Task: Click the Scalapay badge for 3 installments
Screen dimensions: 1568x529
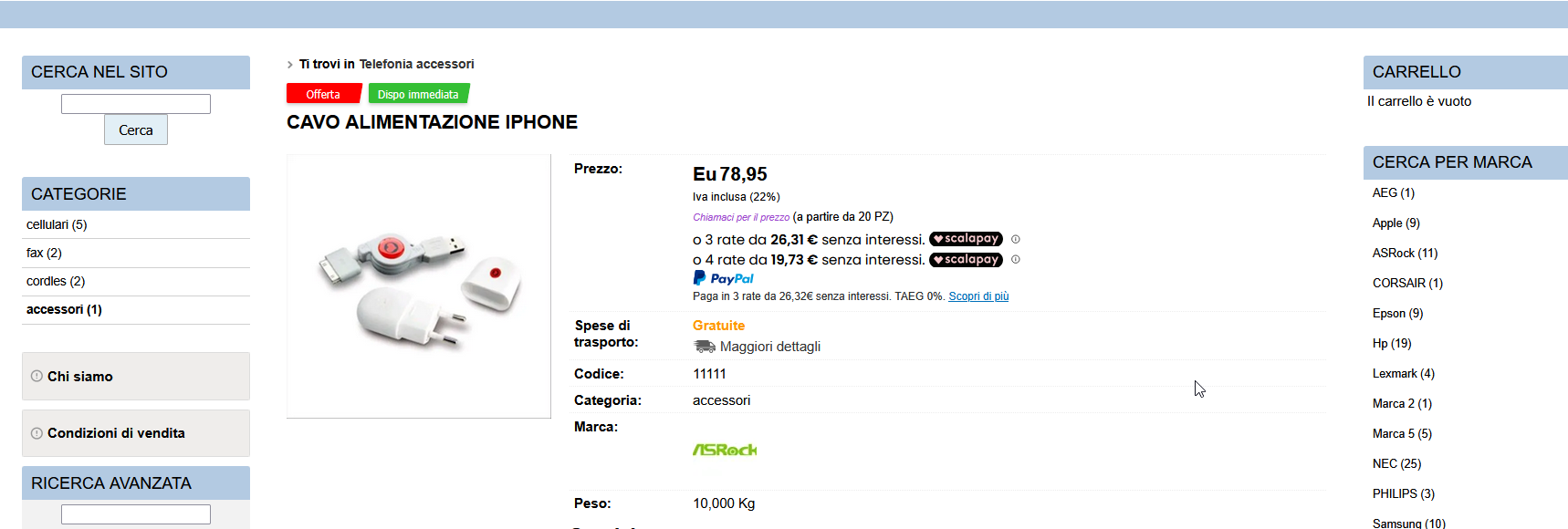Action: click(966, 239)
